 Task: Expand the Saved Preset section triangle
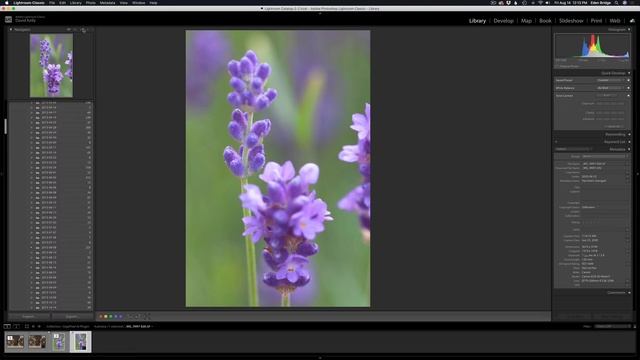point(629,80)
